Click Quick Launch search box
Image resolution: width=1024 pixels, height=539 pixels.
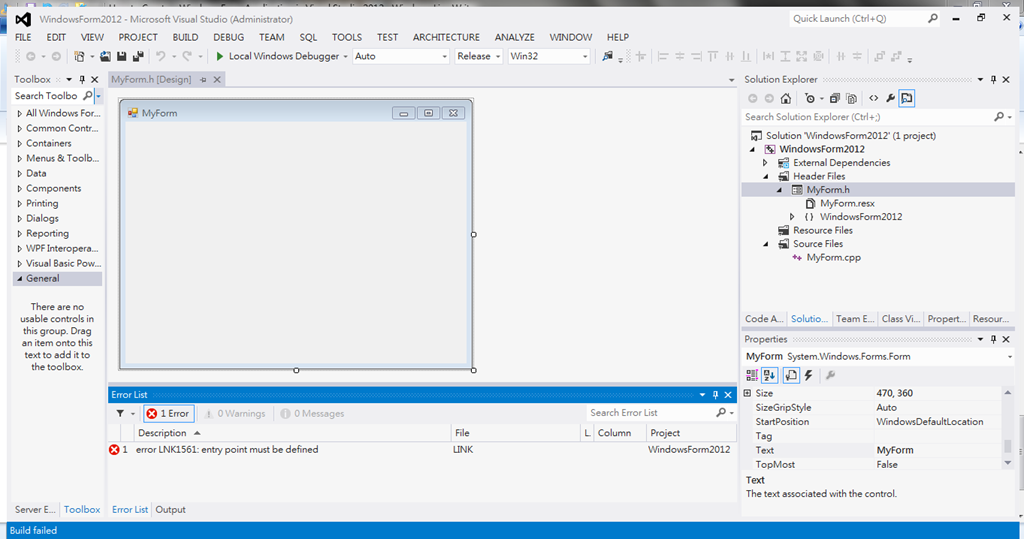857,19
